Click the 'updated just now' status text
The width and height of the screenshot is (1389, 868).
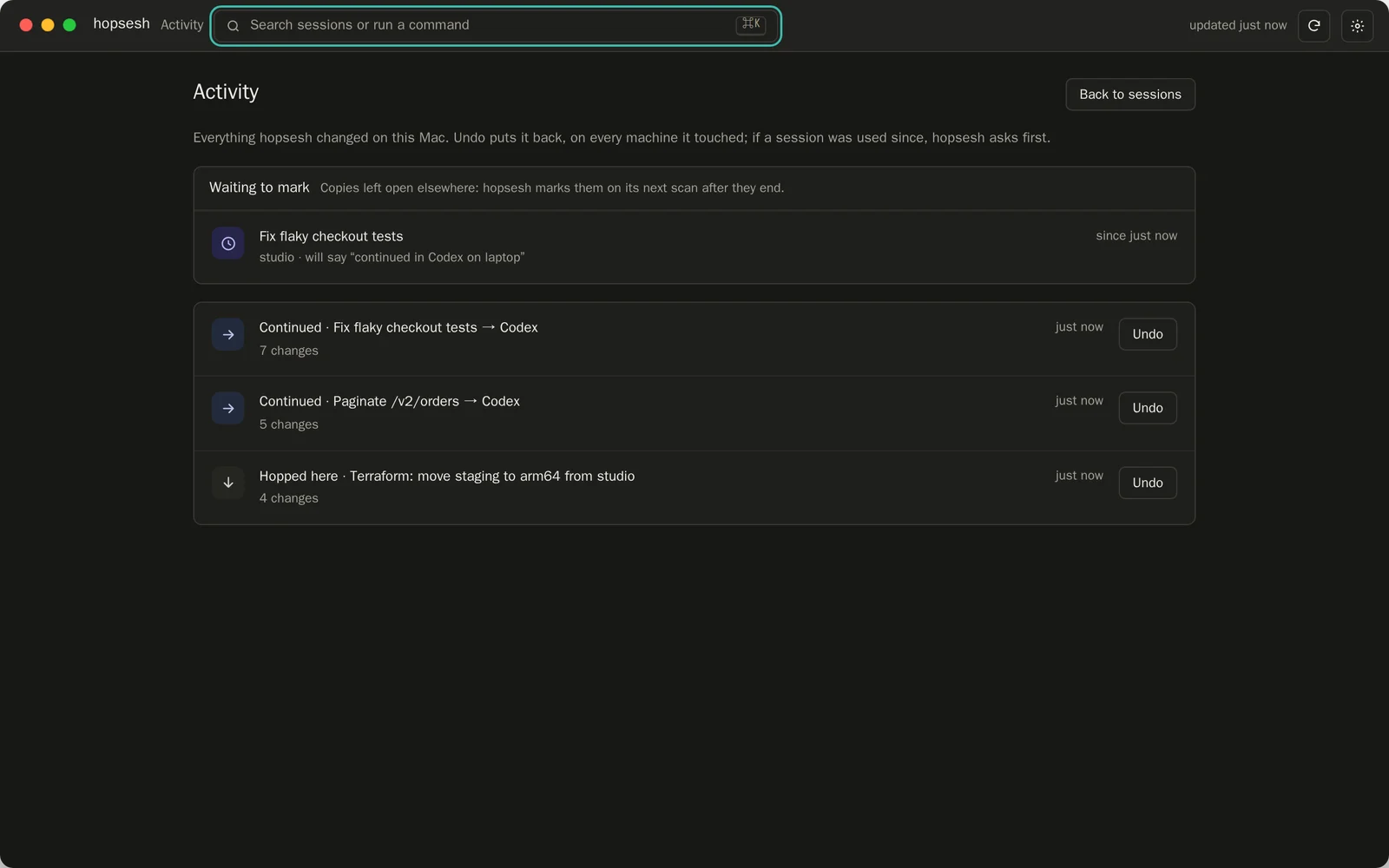pos(1238,25)
